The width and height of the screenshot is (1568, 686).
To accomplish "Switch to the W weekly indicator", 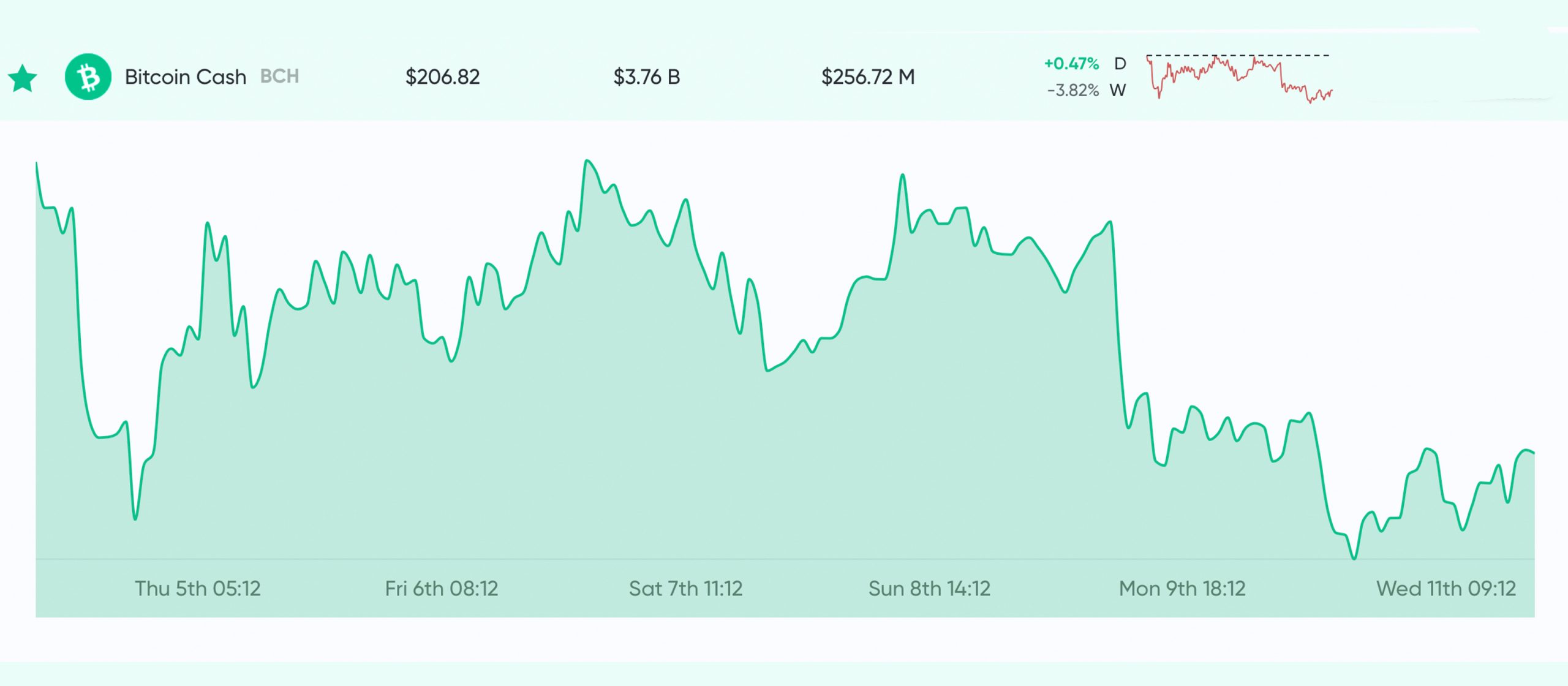I will coord(1118,91).
